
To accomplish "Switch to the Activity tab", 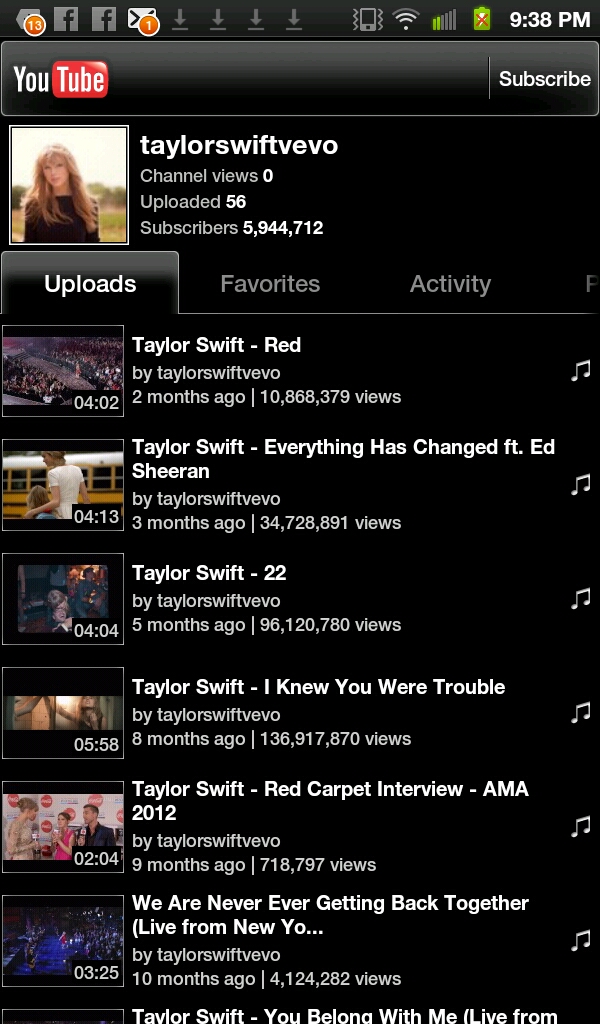I will [x=450, y=283].
